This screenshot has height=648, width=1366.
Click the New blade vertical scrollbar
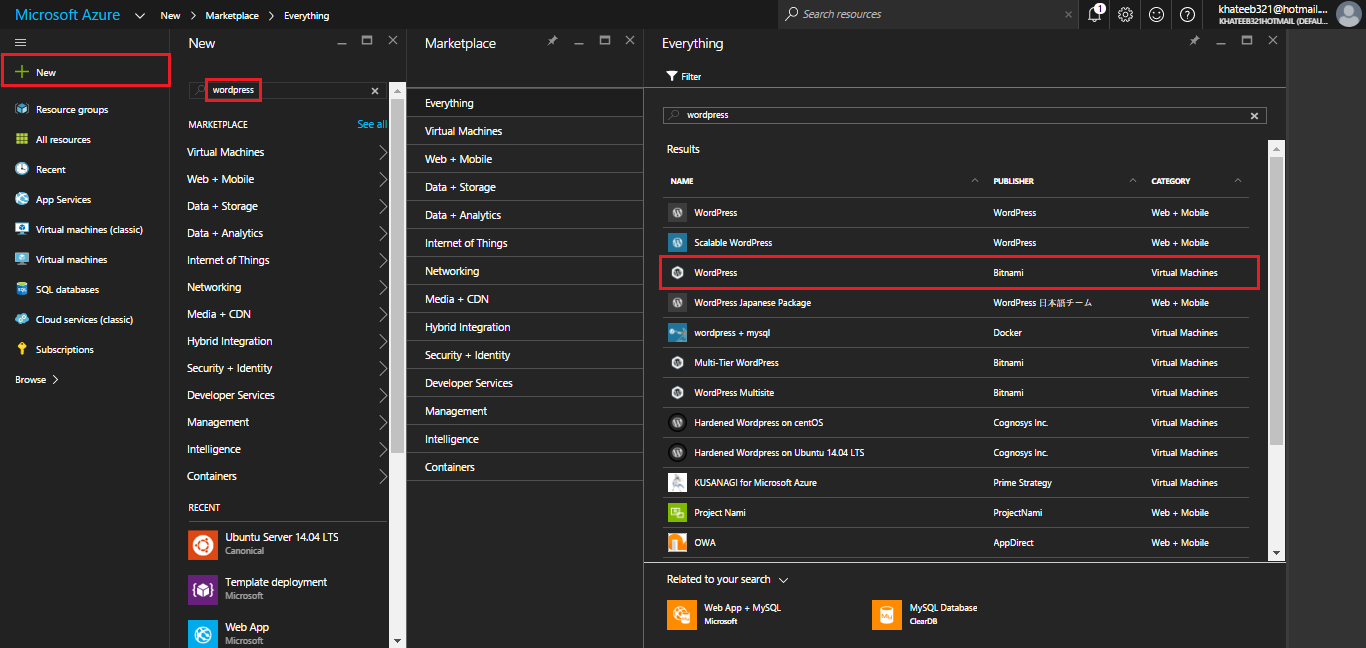click(x=397, y=275)
